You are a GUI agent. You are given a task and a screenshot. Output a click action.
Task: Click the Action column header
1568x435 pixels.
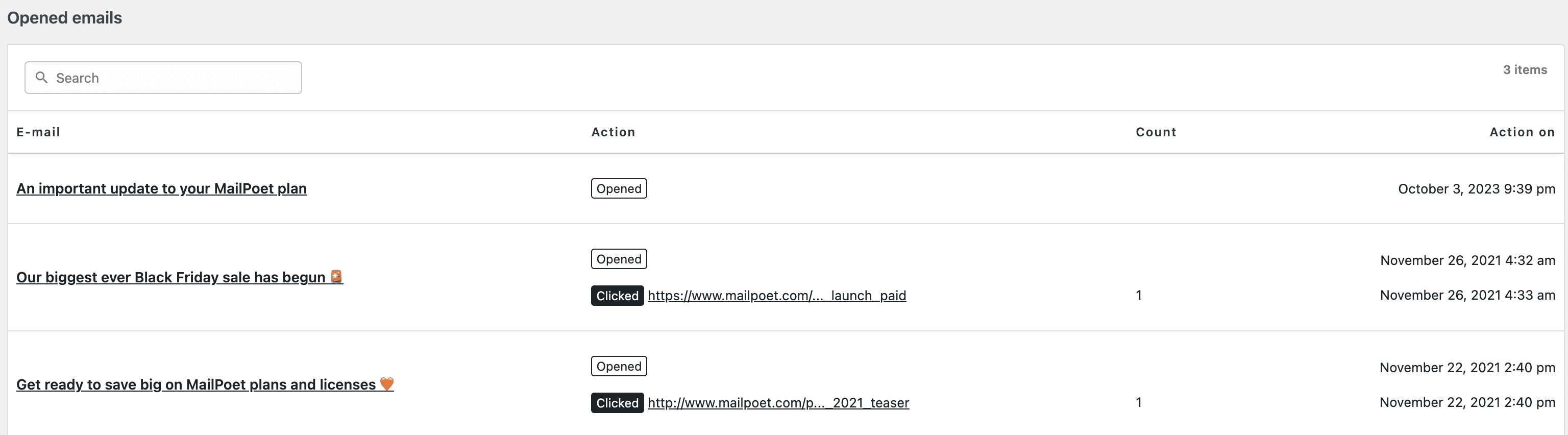coord(613,132)
